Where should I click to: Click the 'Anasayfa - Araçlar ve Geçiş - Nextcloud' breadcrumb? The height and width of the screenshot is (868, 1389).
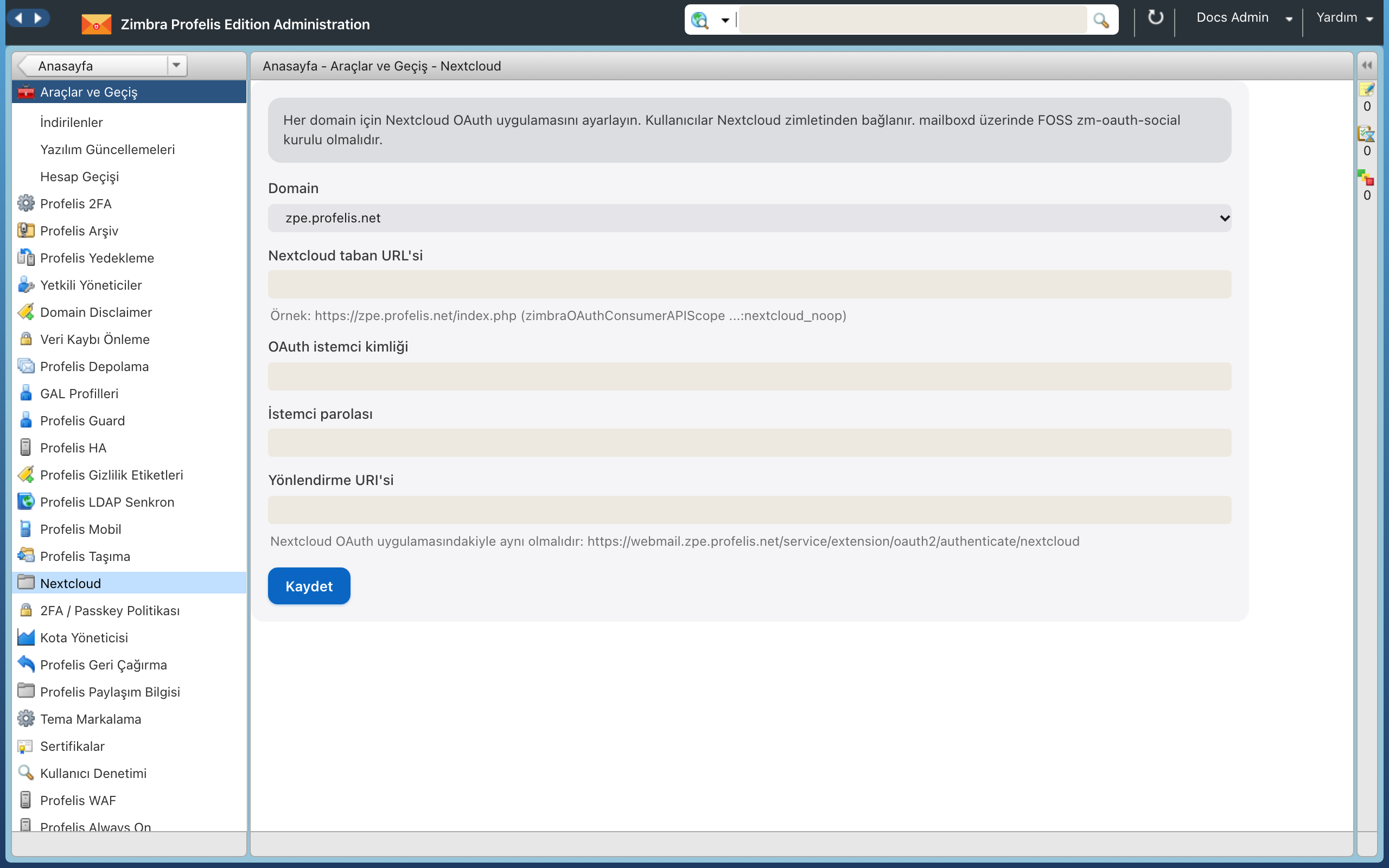(x=381, y=66)
